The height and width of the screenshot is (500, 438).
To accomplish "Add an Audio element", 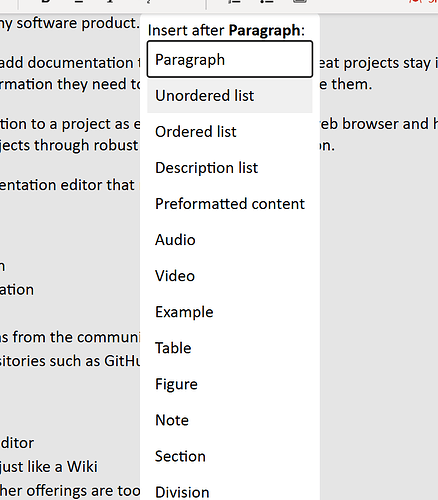I will [x=230, y=240].
